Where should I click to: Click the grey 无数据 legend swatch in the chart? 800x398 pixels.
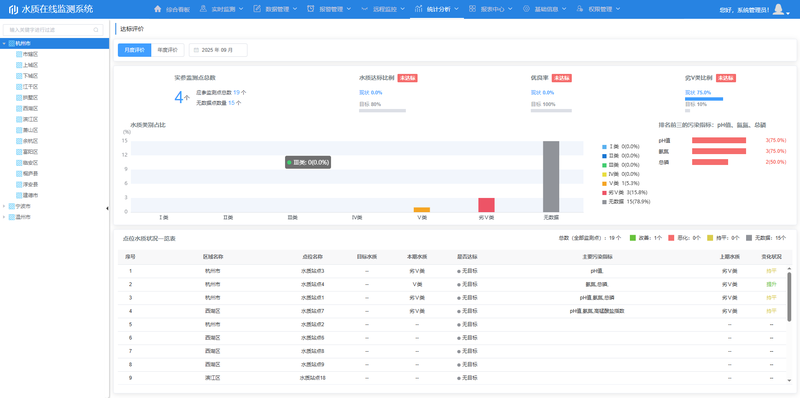pos(605,202)
